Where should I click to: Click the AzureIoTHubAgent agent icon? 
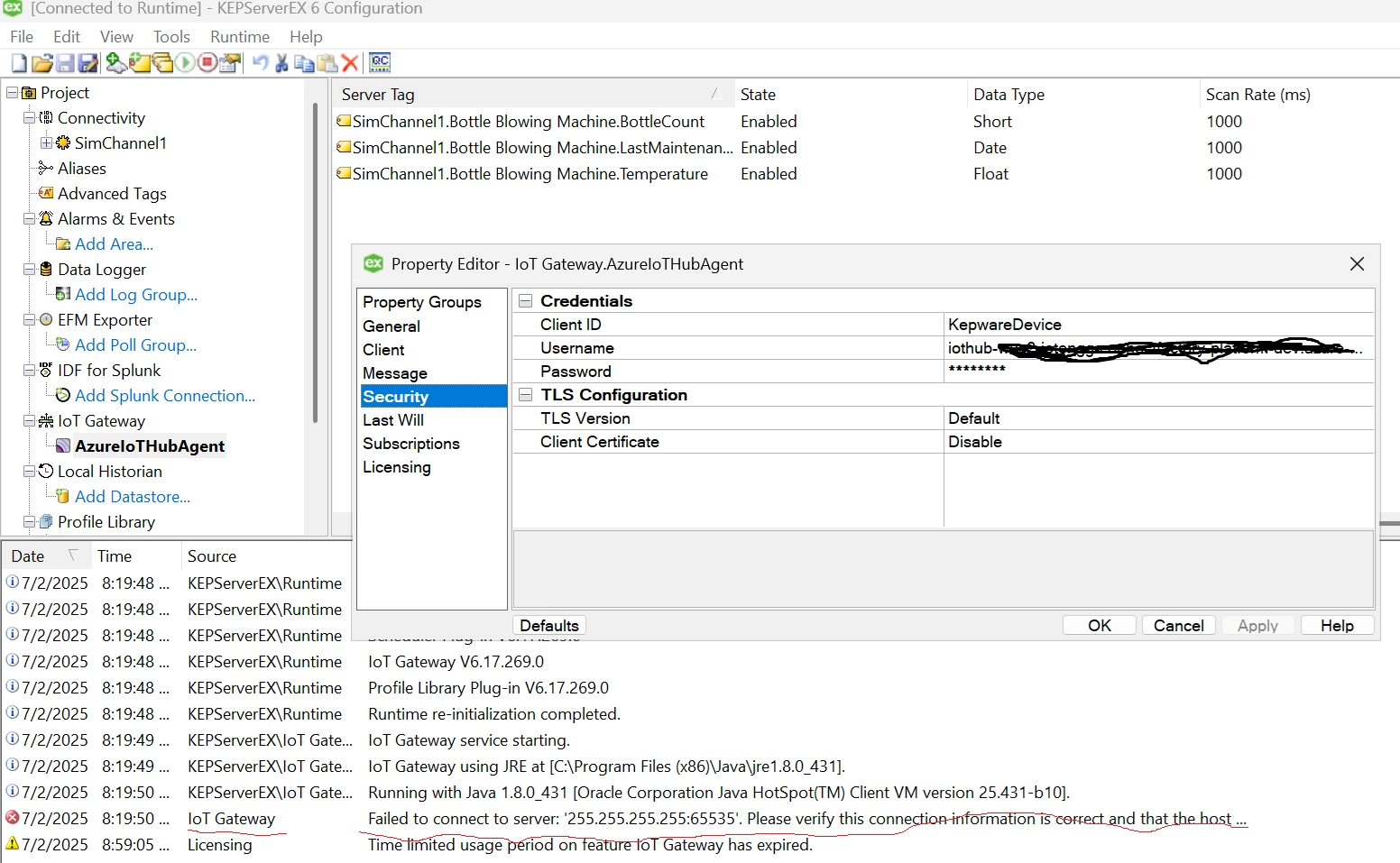pos(63,445)
